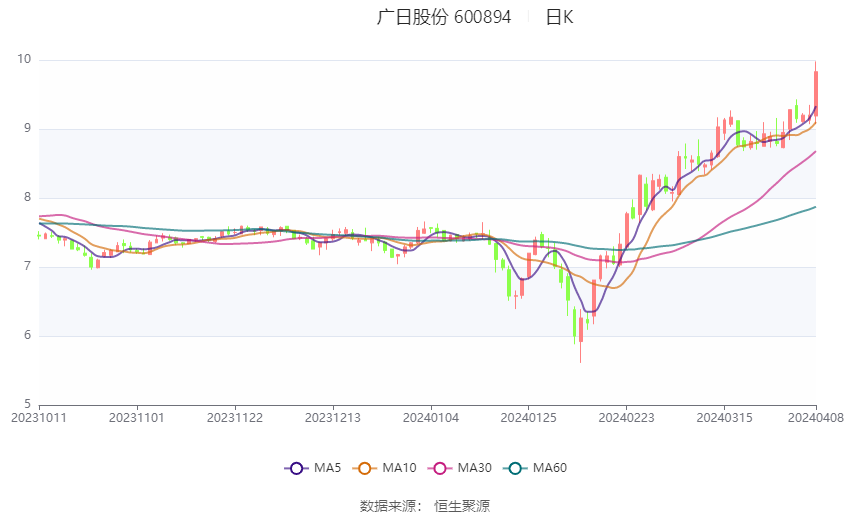Click the 20240223 x-axis date label
The image size is (850, 518).
(x=626, y=418)
